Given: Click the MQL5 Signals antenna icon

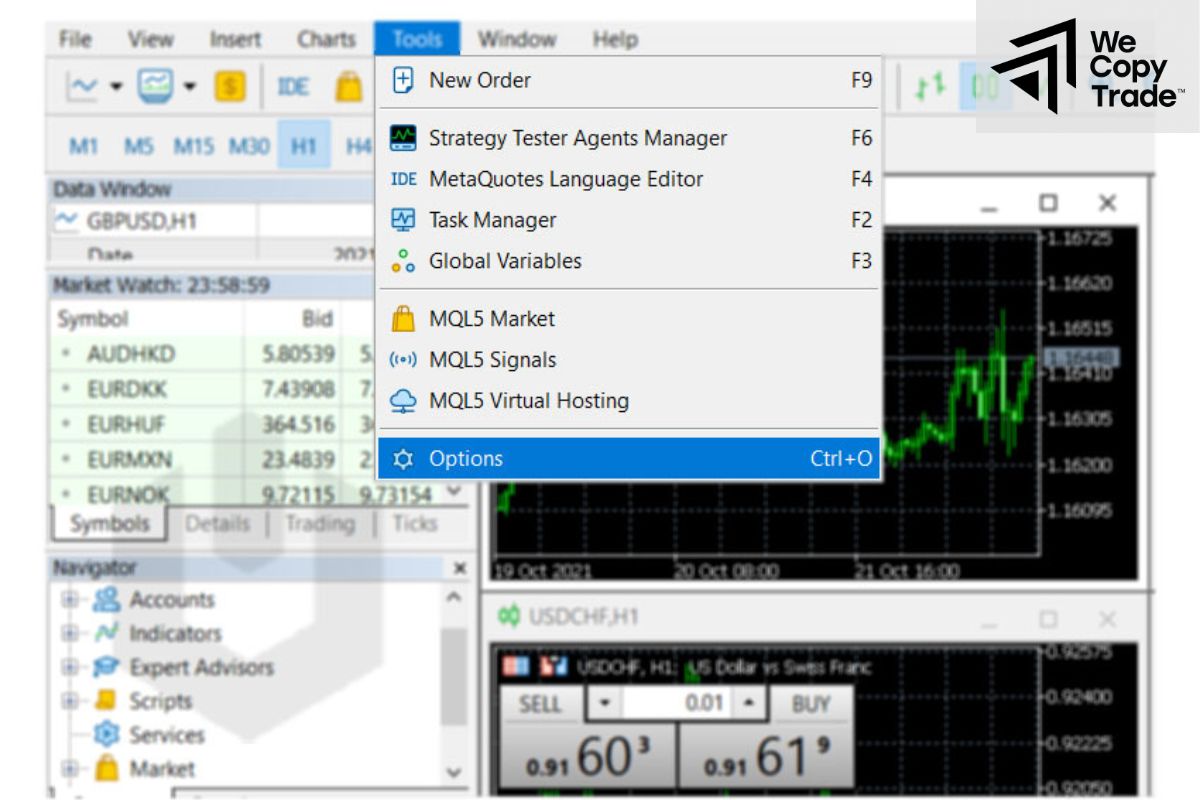Looking at the screenshot, I should [405, 359].
